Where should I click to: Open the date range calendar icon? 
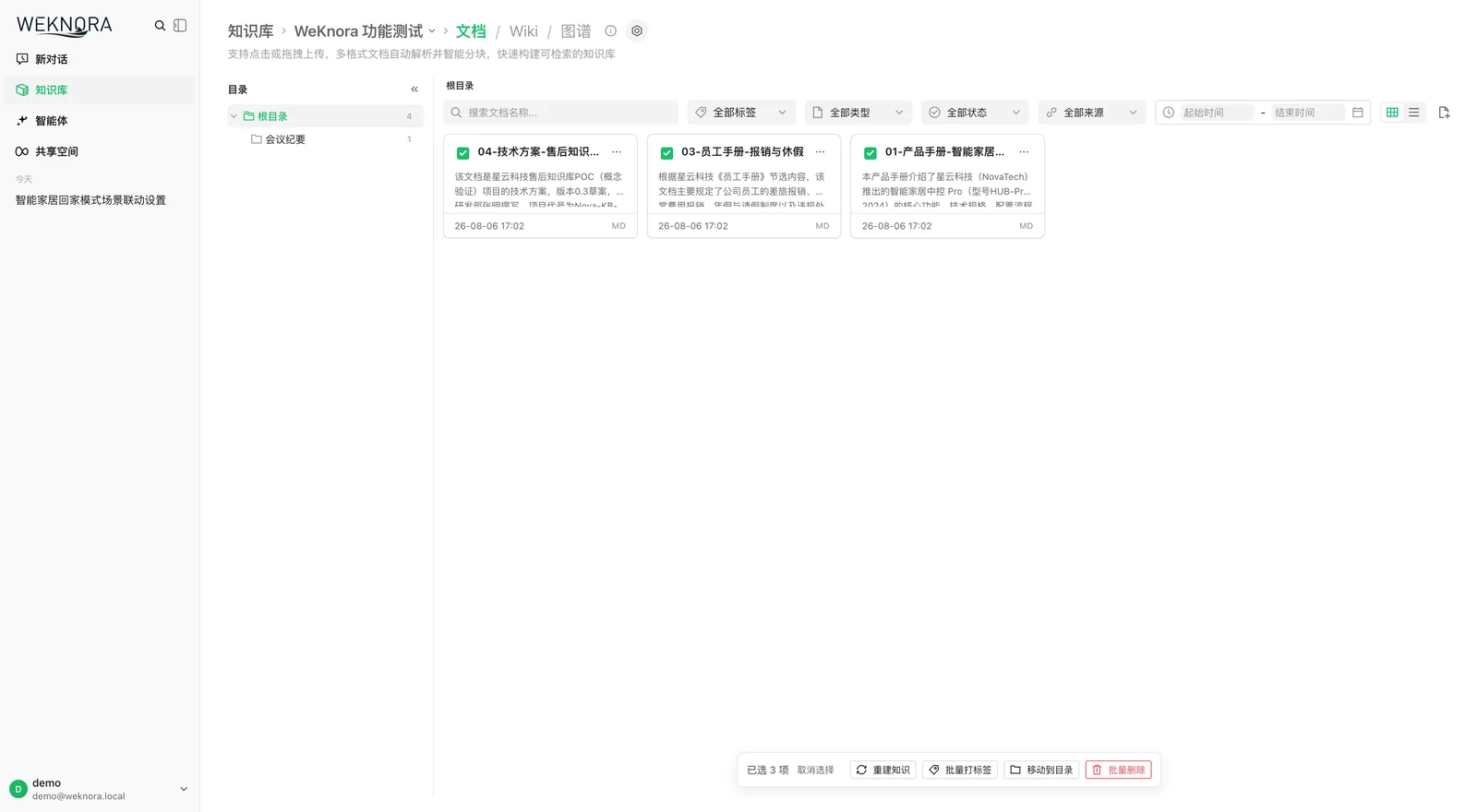click(1358, 113)
